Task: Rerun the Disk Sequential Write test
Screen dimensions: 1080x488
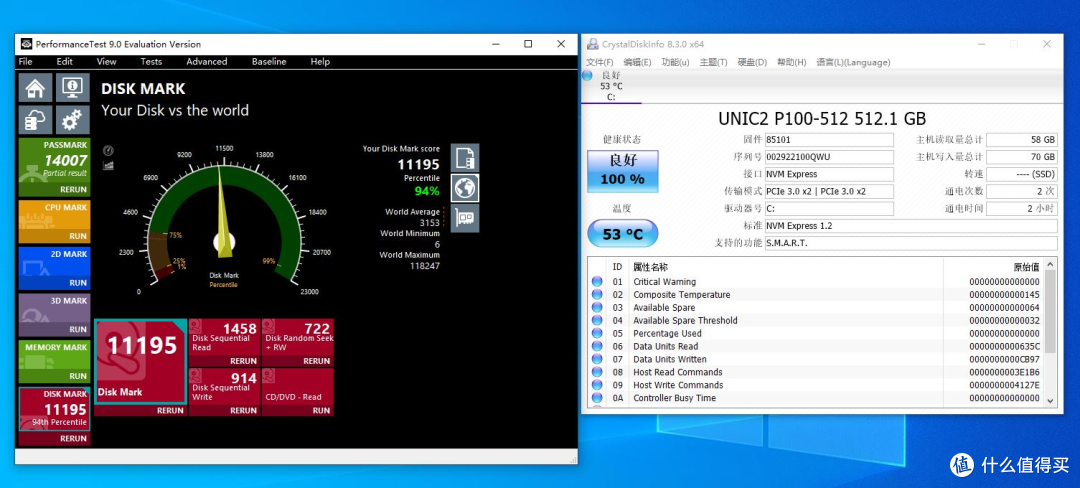Action: pyautogui.click(x=243, y=411)
